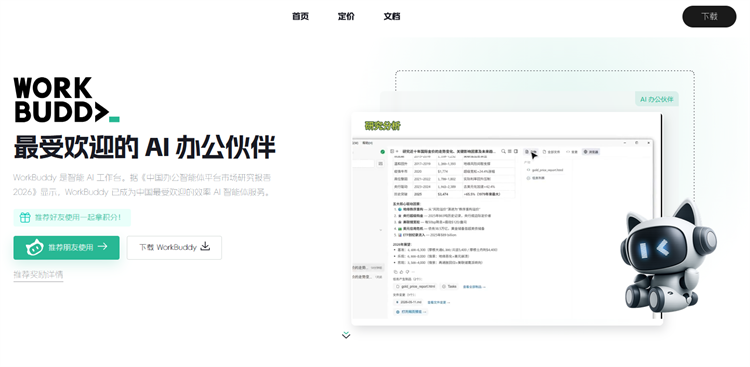This screenshot has width=750, height=367.
Task: Click the robot cat mascot image
Action: tap(670, 257)
